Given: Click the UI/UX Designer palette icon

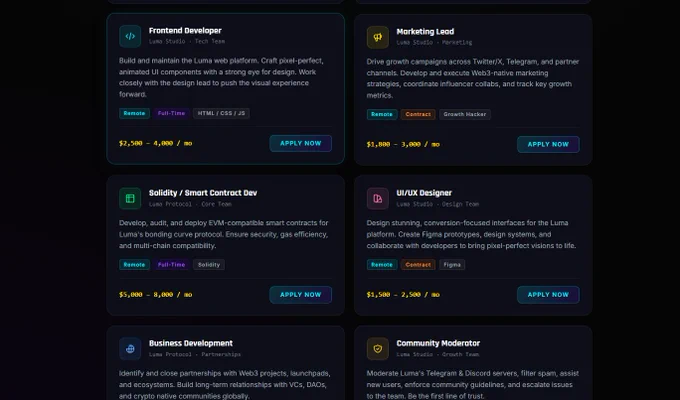Looking at the screenshot, I should coord(378,199).
